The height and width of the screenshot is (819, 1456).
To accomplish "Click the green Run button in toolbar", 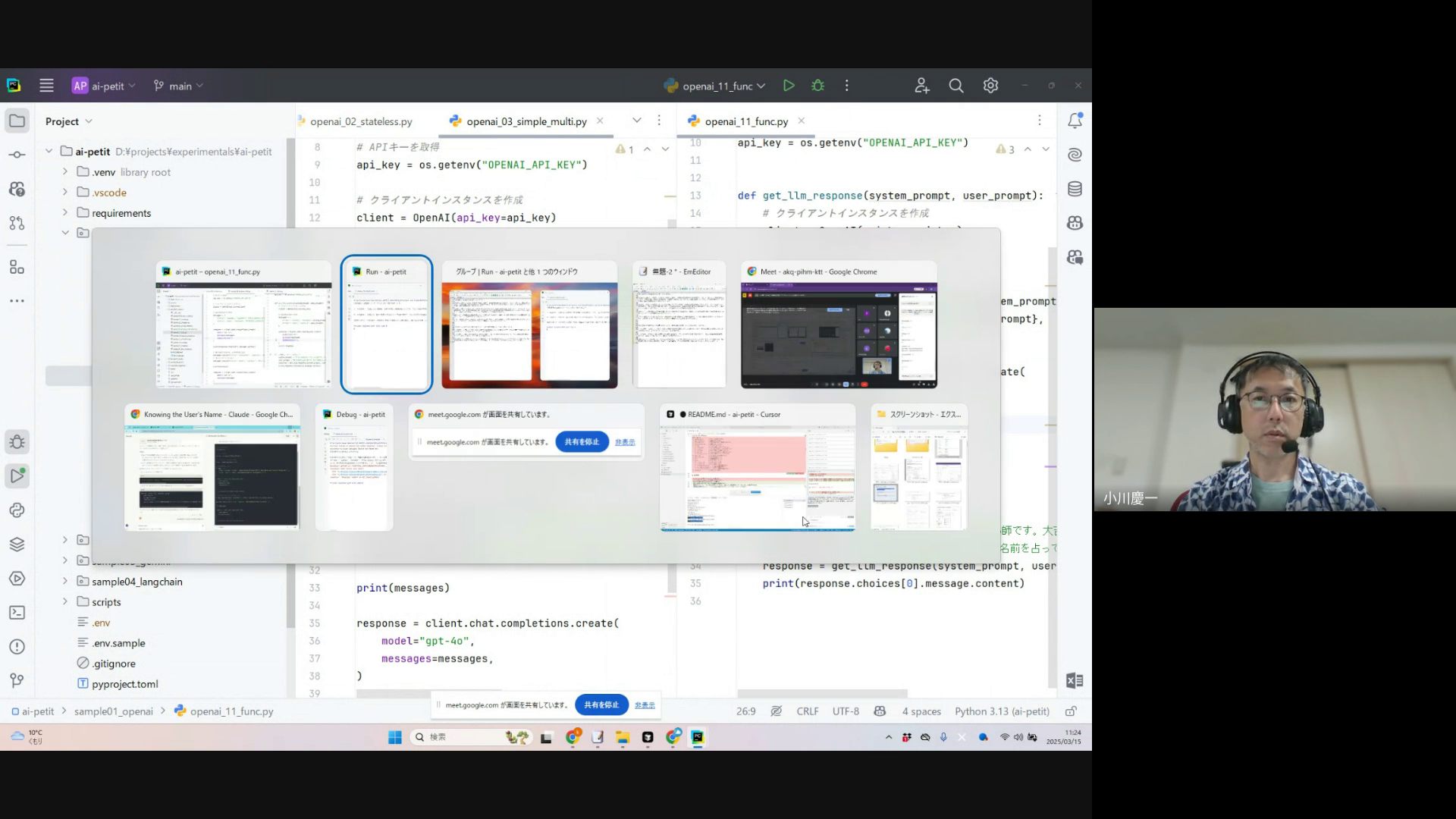I will click(789, 86).
